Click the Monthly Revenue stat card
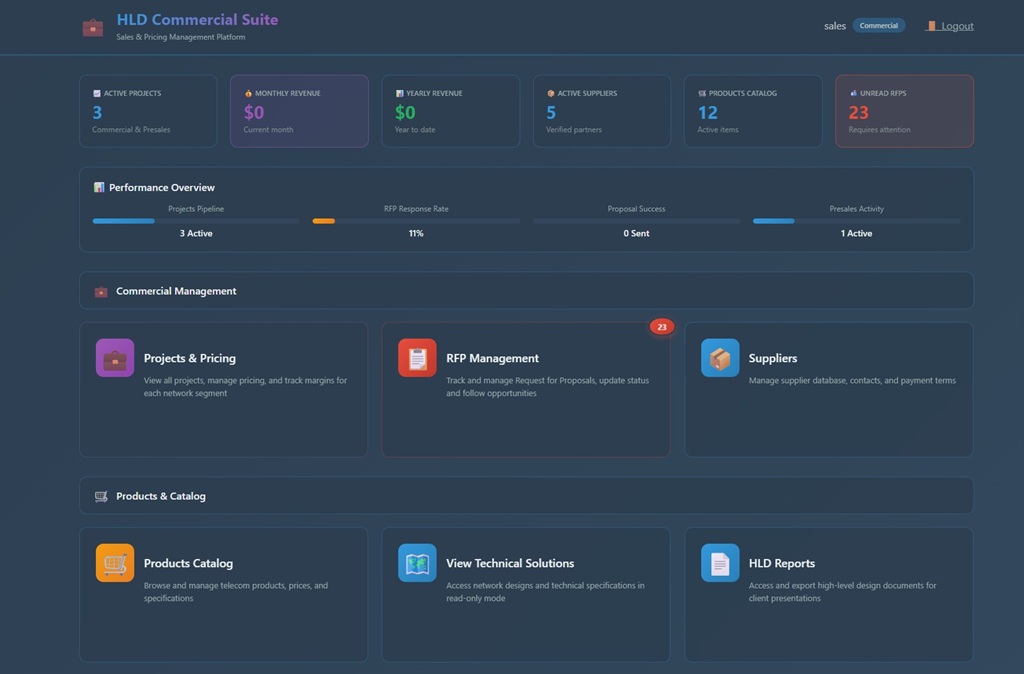The height and width of the screenshot is (674, 1024). (299, 111)
